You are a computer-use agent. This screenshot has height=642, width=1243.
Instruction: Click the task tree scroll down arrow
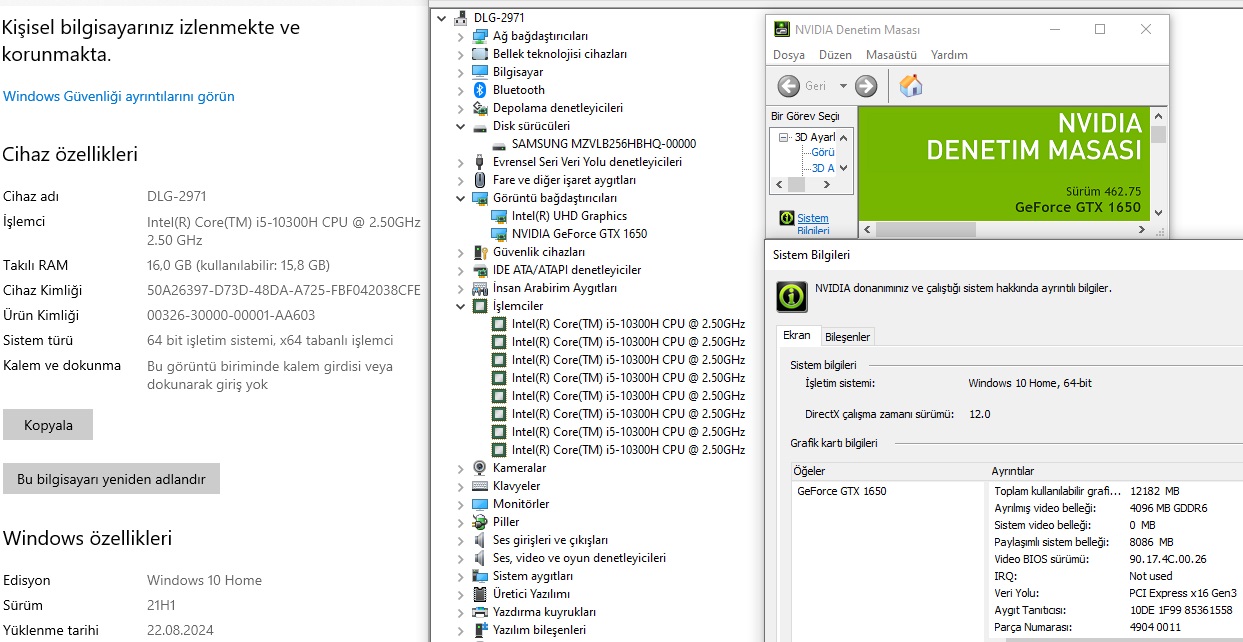844,169
